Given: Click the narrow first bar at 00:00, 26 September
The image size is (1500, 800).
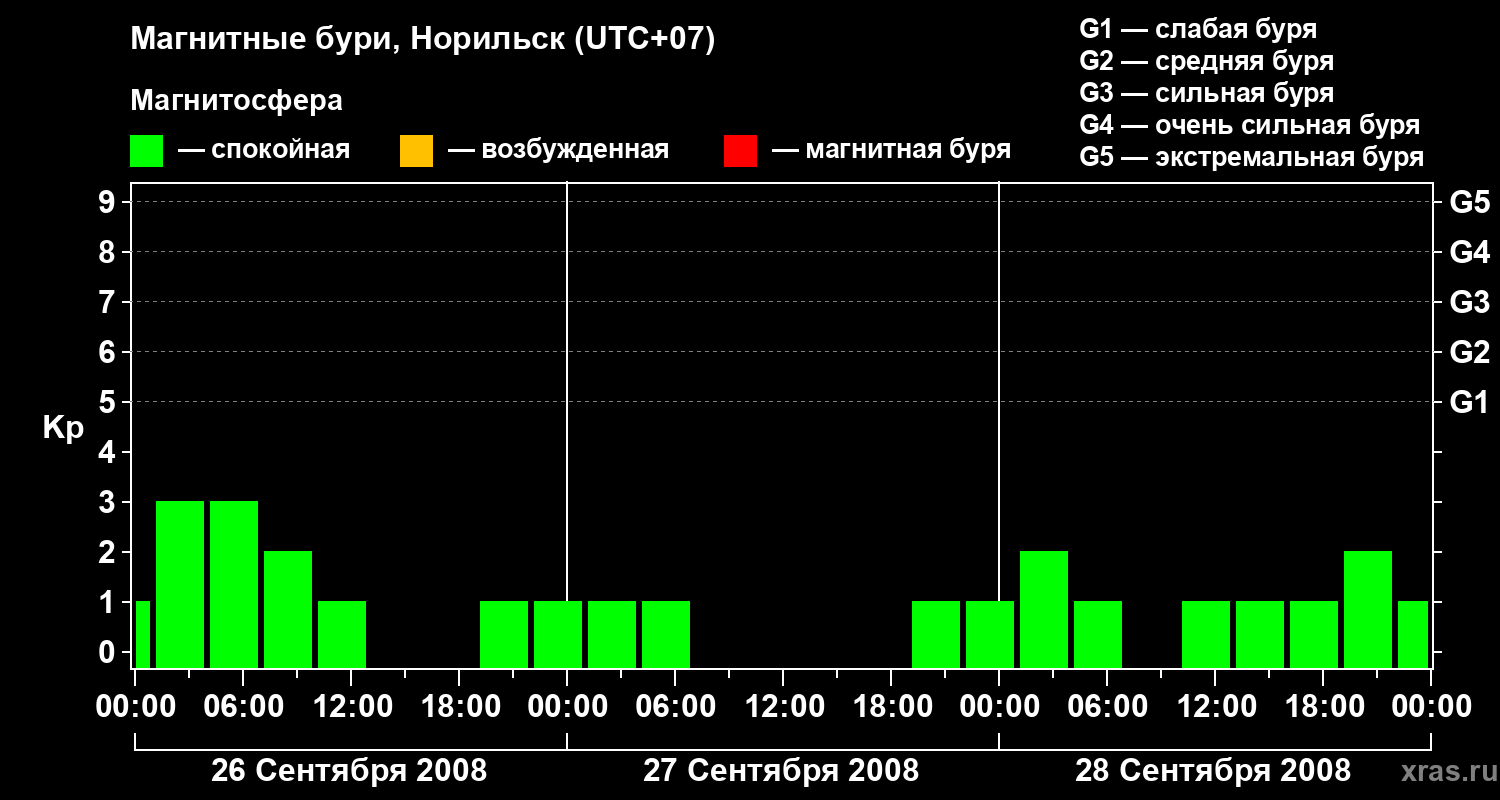Looking at the screenshot, I should (x=143, y=634).
